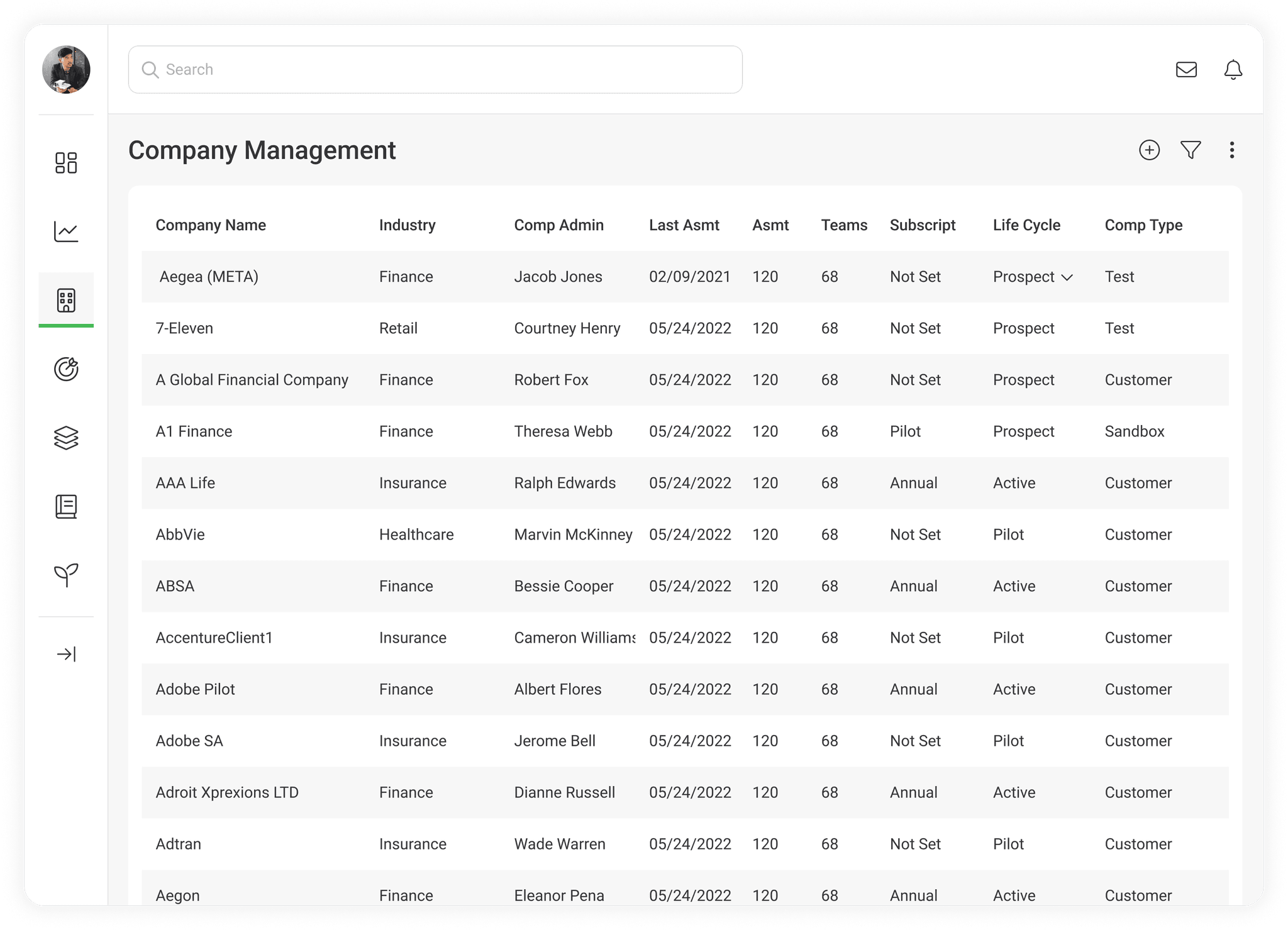Image resolution: width=1288 pixels, height=930 pixels.
Task: Open the analytics line chart icon
Action: pos(66,231)
